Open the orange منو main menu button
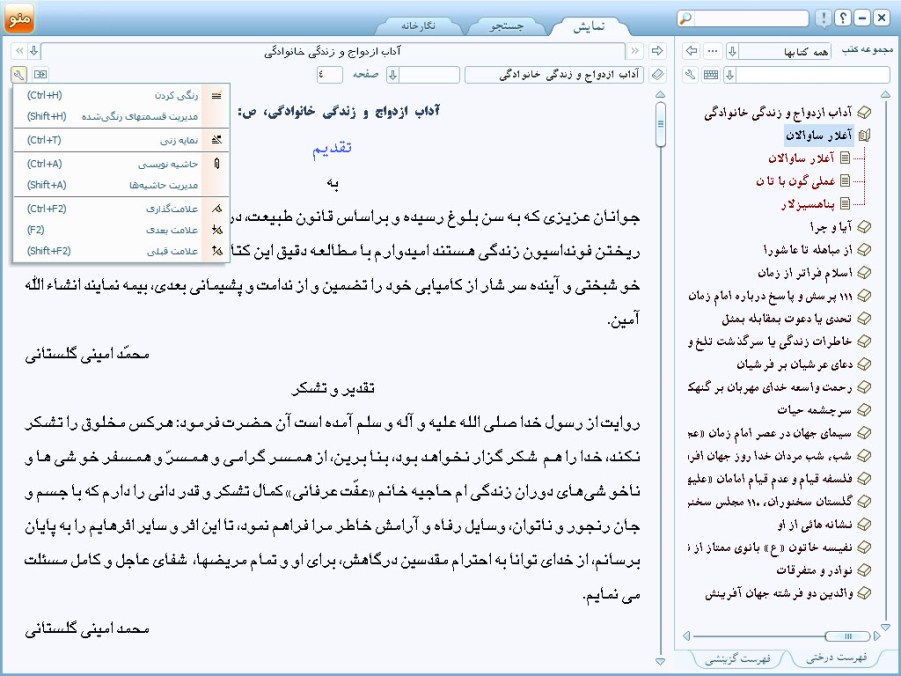Viewport: 901px width, 676px height. [x=19, y=18]
